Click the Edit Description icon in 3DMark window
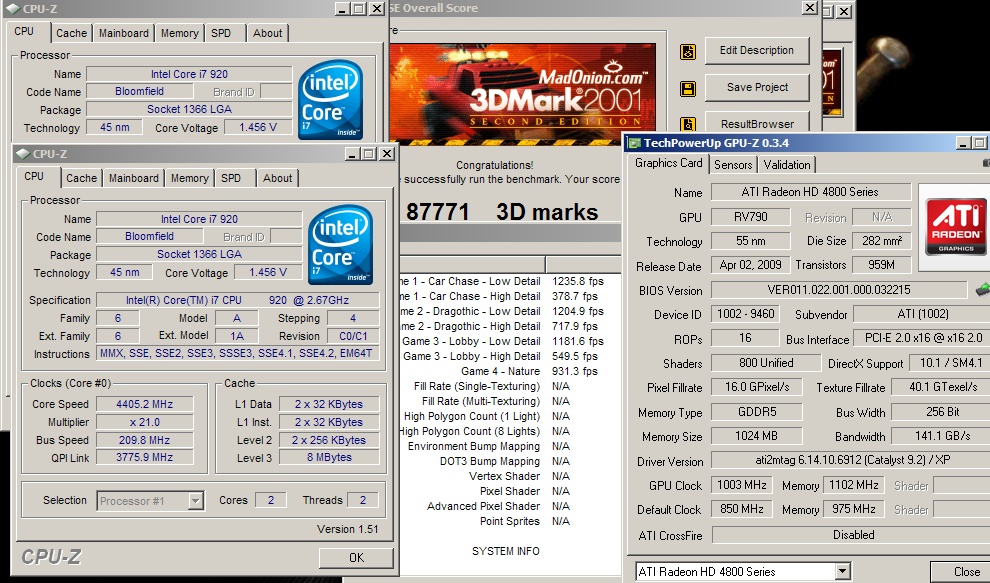The image size is (990, 583). [688, 51]
